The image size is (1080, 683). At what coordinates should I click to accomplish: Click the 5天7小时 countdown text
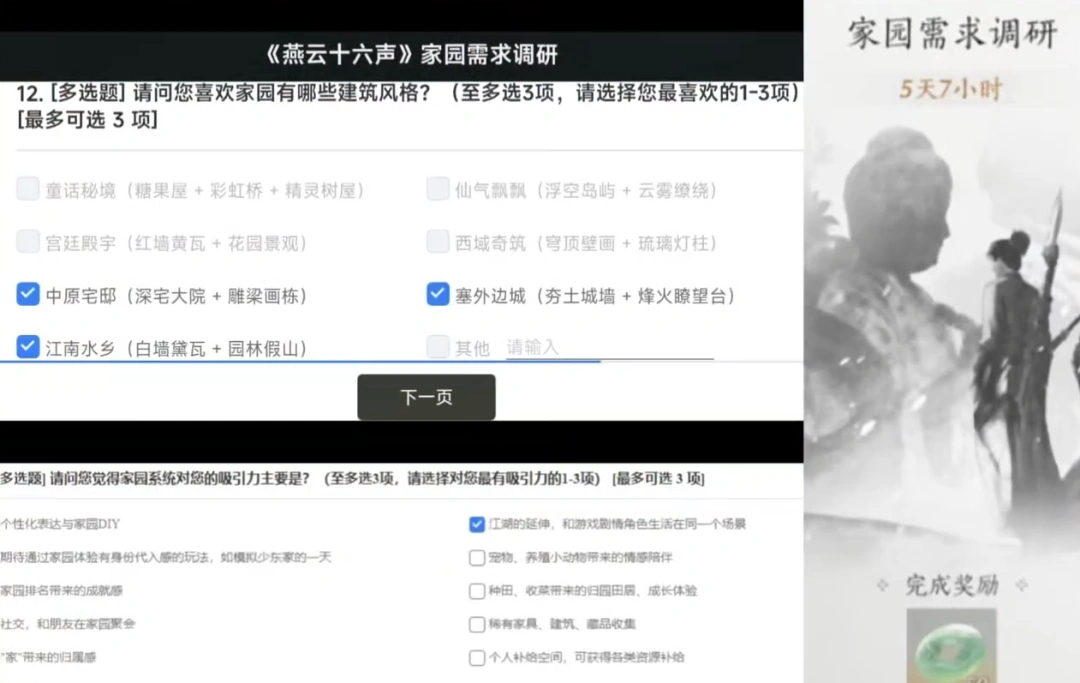[951, 90]
